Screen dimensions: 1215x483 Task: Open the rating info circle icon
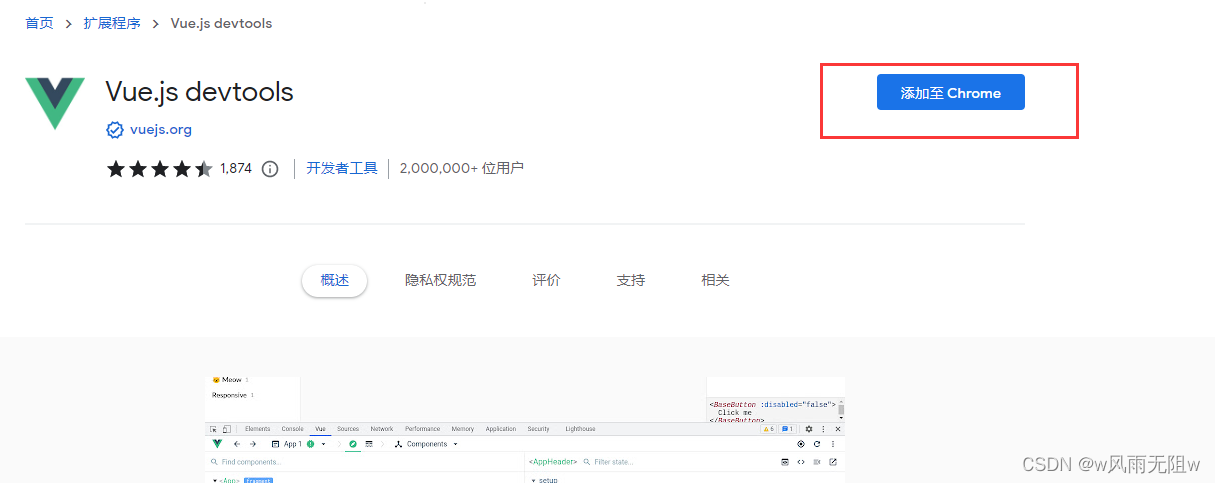coord(270,169)
